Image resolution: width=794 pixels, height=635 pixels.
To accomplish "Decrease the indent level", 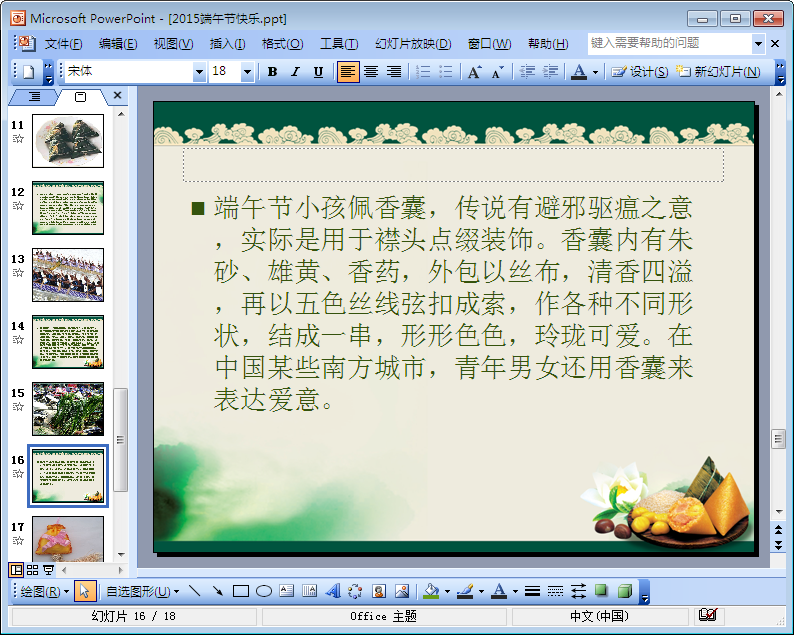I will pyautogui.click(x=527, y=72).
